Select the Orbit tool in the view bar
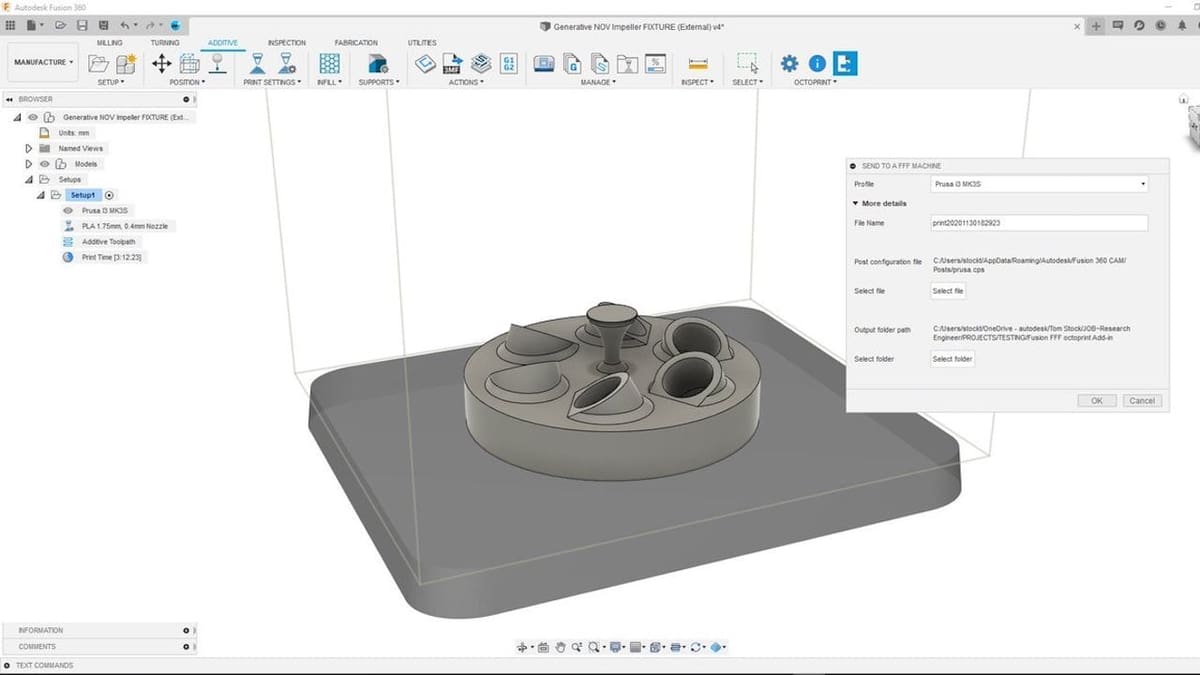 (522, 647)
